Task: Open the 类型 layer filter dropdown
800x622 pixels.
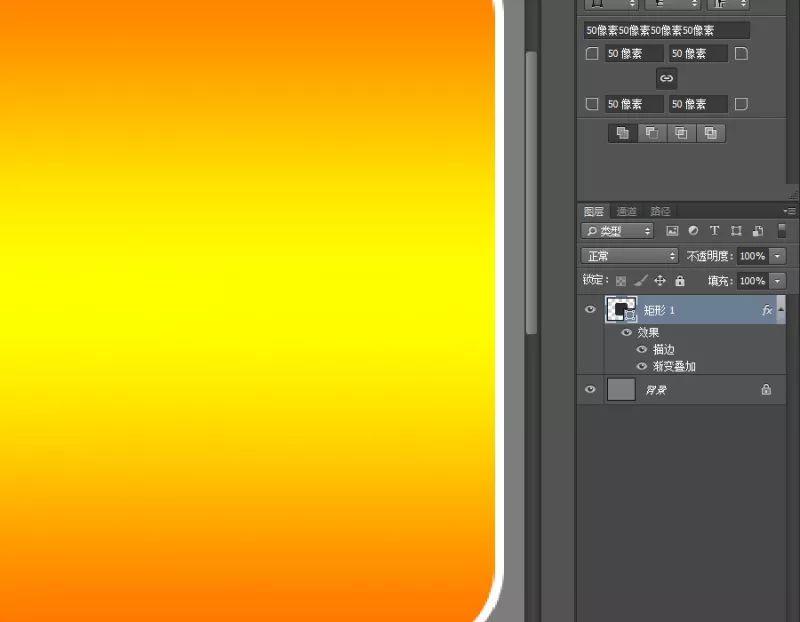Action: [x=617, y=231]
